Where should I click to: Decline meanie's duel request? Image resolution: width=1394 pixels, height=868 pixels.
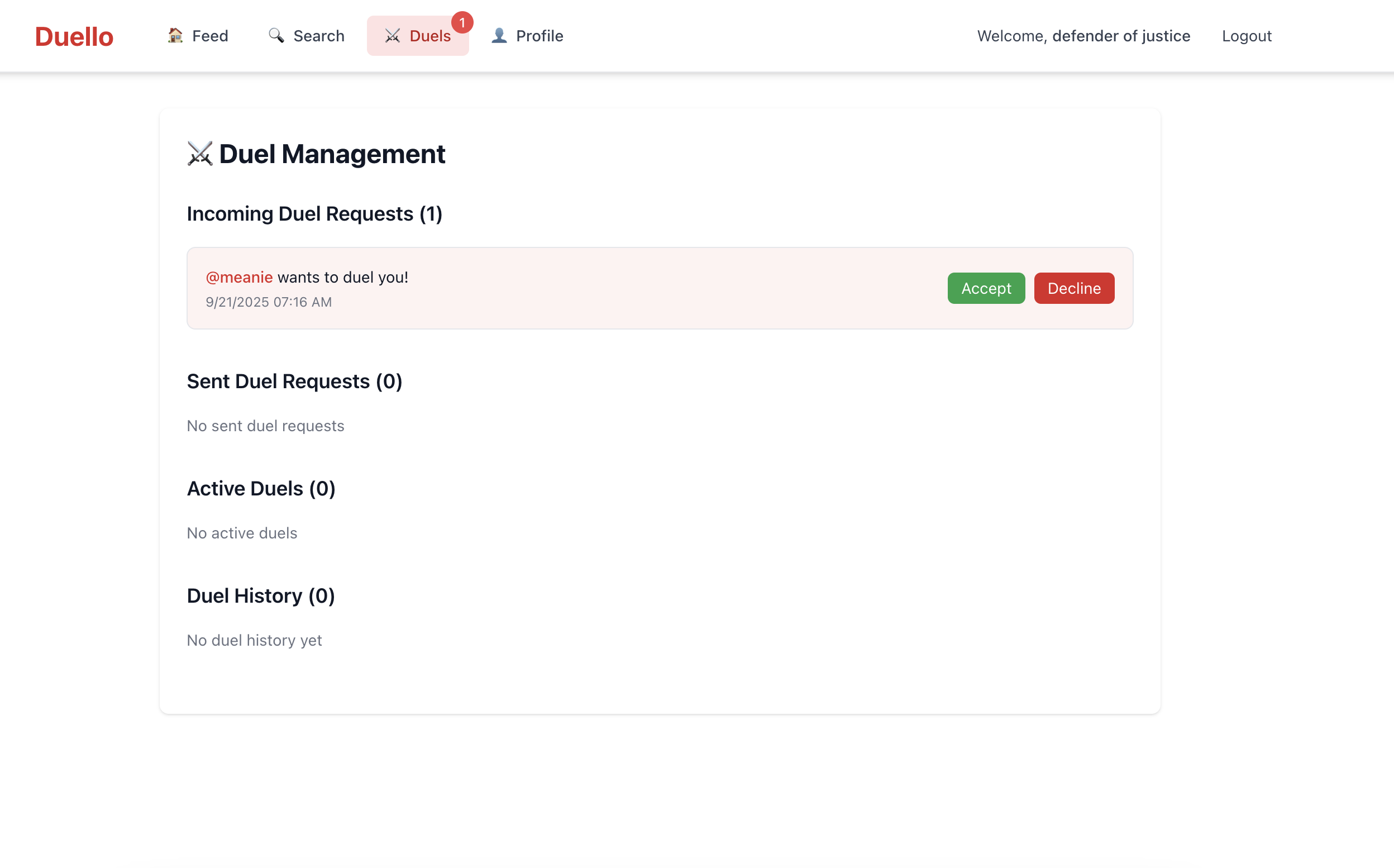[x=1073, y=288]
